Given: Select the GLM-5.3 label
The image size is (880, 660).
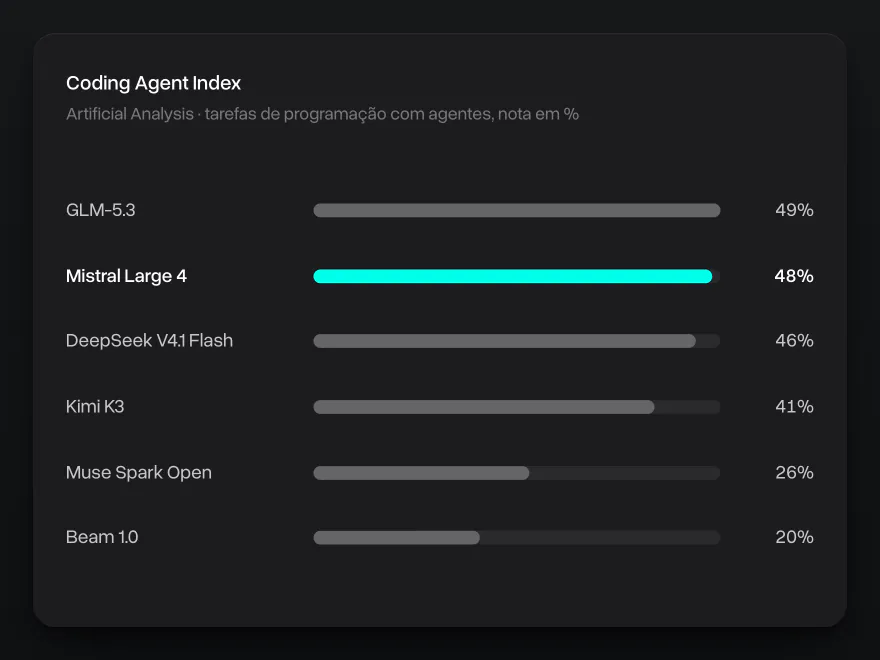Looking at the screenshot, I should coord(100,210).
